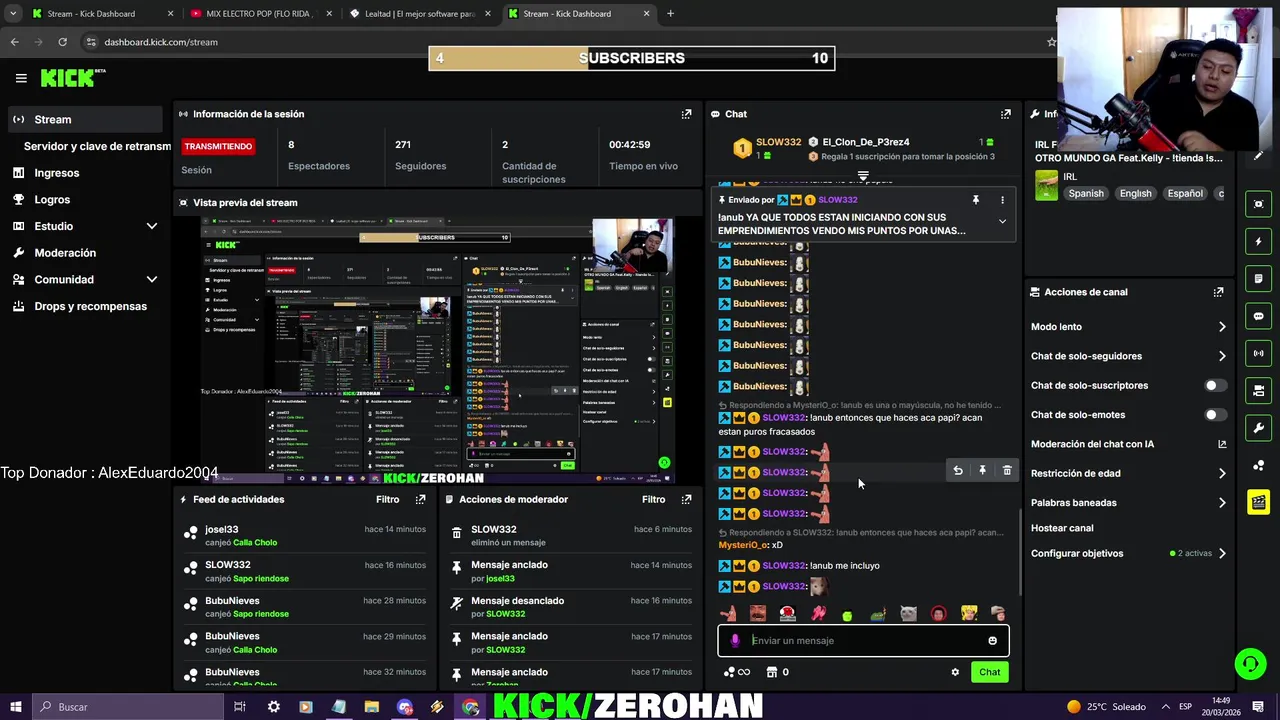Open Filtro in Acciones de moderador
Screen dimensions: 1280x720
[x=653, y=499]
